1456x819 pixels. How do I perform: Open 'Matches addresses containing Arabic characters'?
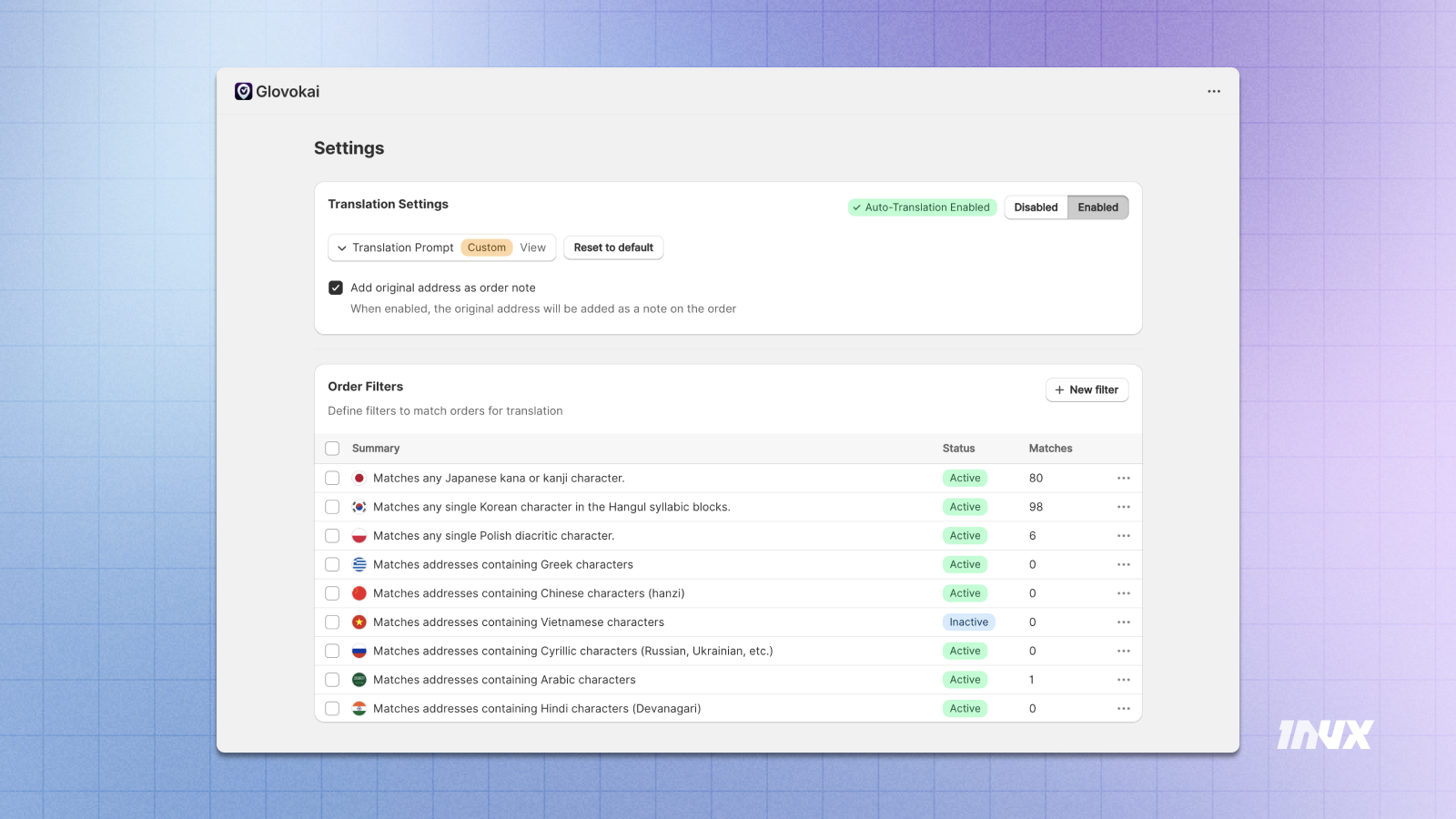504,680
